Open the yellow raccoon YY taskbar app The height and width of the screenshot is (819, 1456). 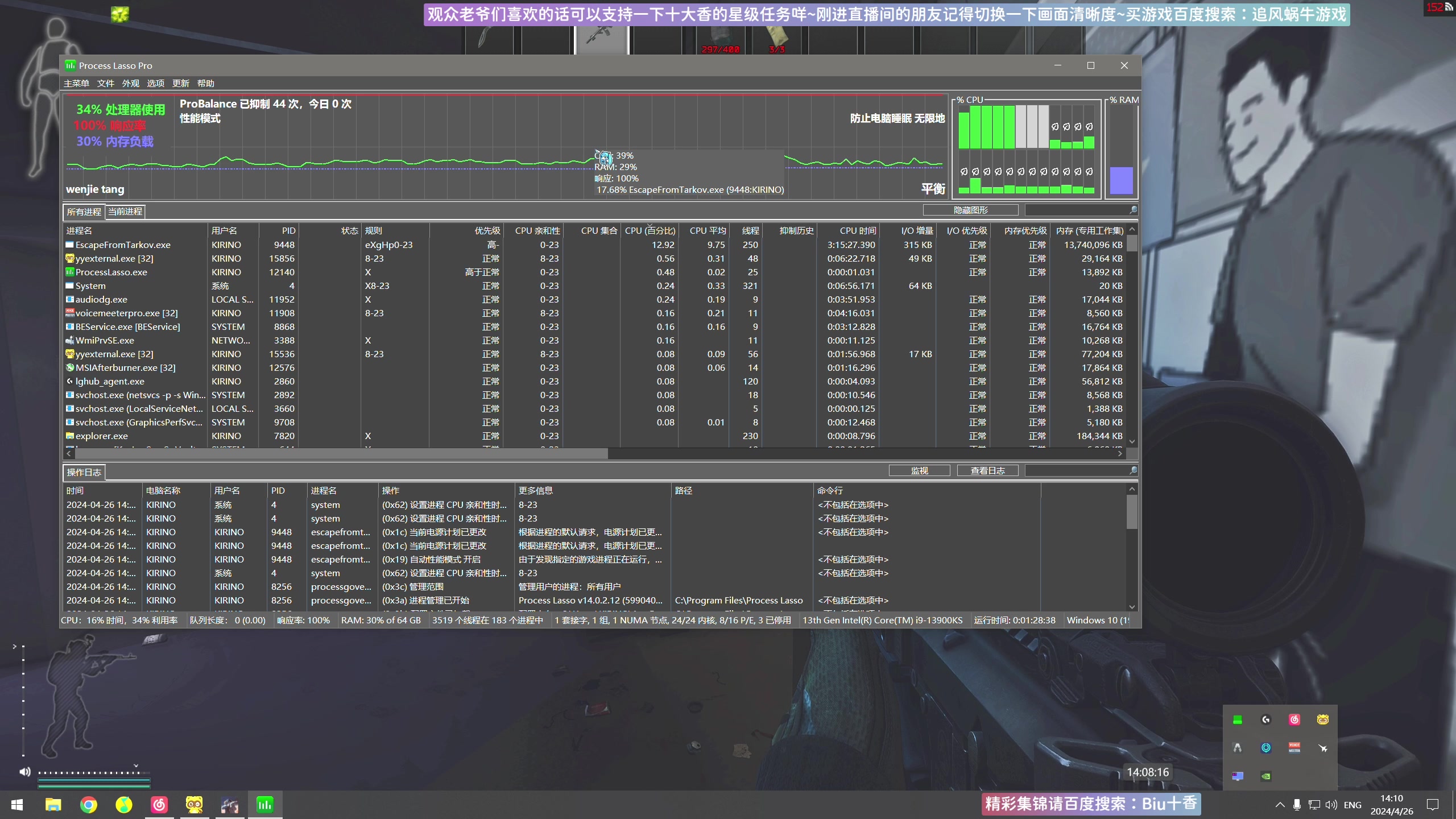coord(195,805)
